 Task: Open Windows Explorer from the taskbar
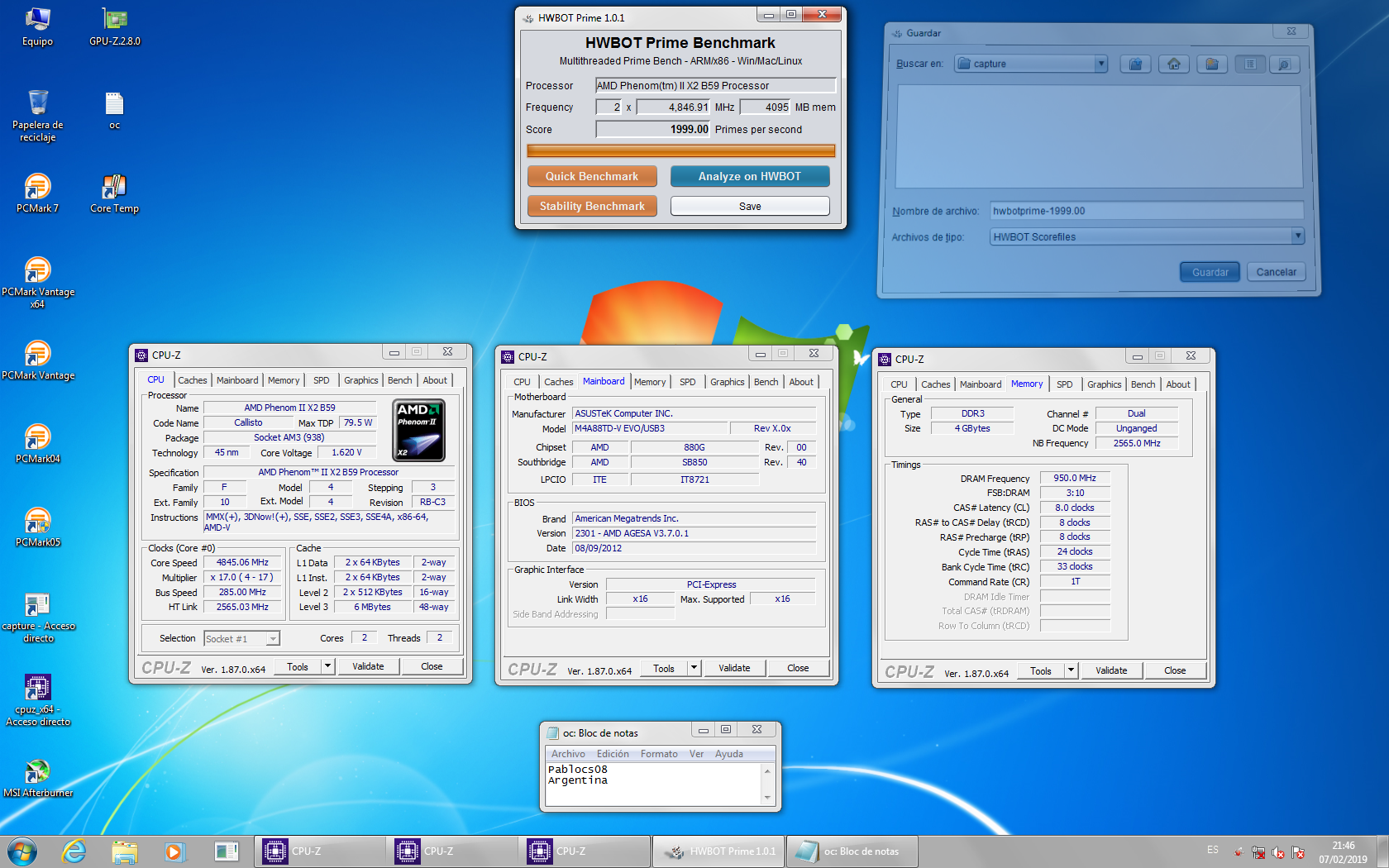click(x=124, y=851)
